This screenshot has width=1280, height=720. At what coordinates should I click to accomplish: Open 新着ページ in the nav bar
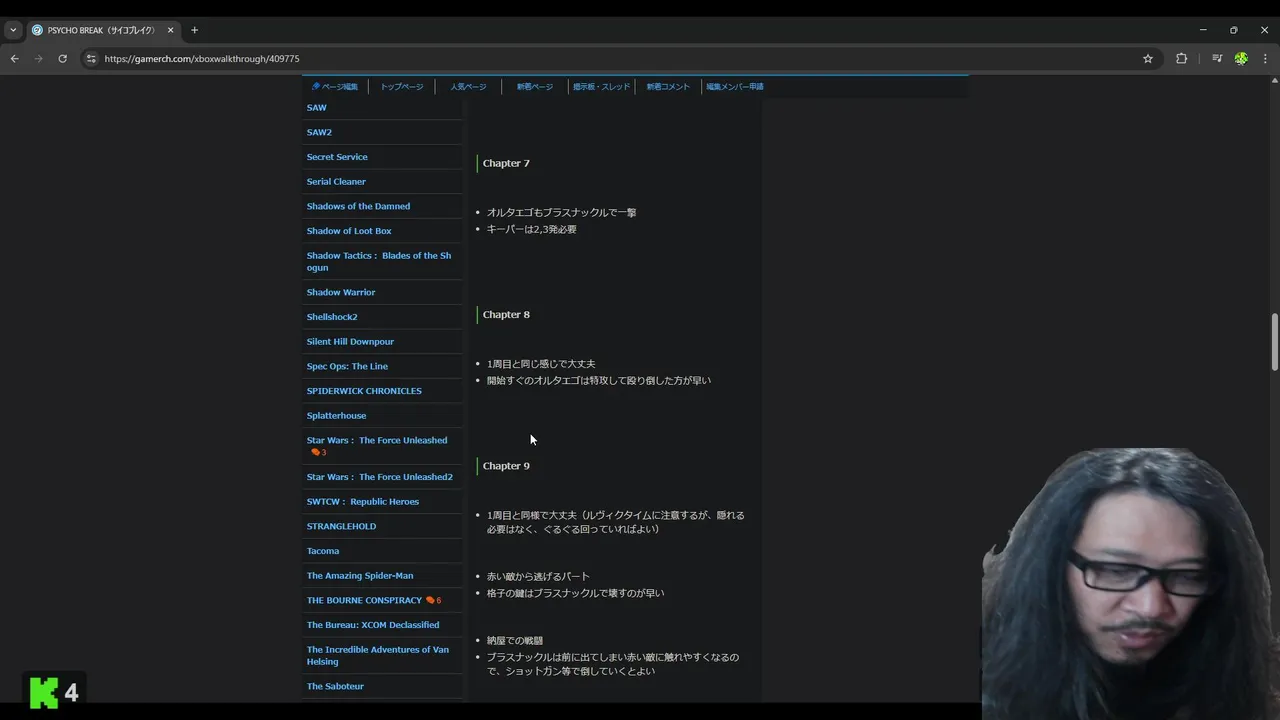coord(535,87)
